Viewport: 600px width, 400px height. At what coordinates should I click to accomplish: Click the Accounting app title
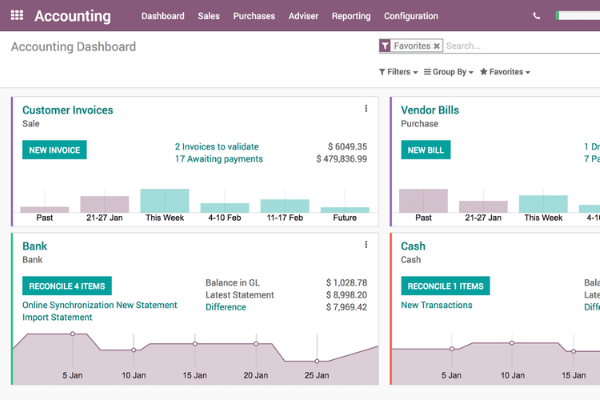[73, 16]
